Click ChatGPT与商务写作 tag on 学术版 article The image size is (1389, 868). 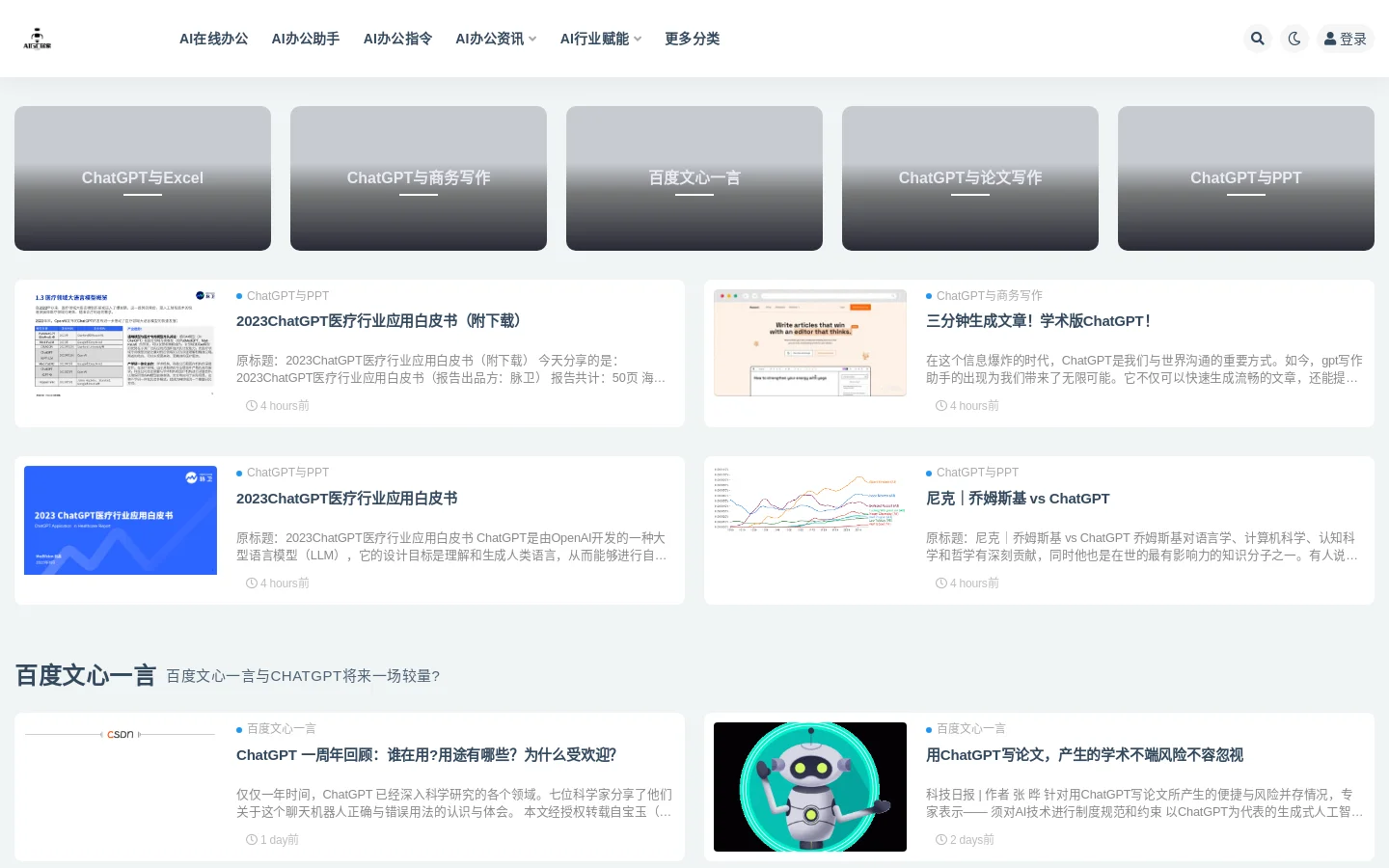pos(989,296)
